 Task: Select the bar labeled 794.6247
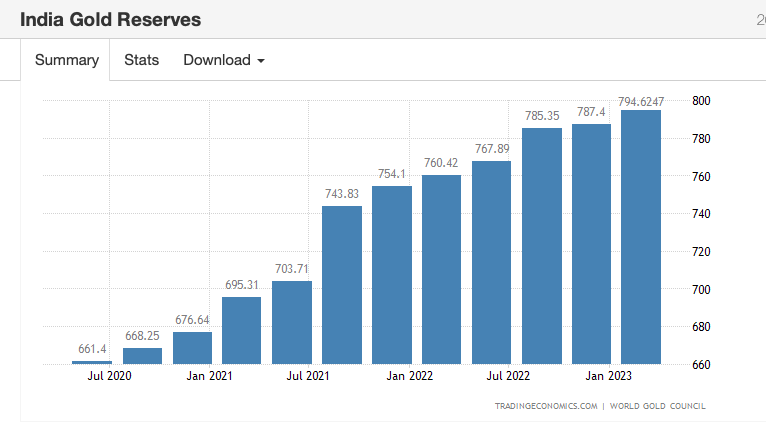click(641, 237)
